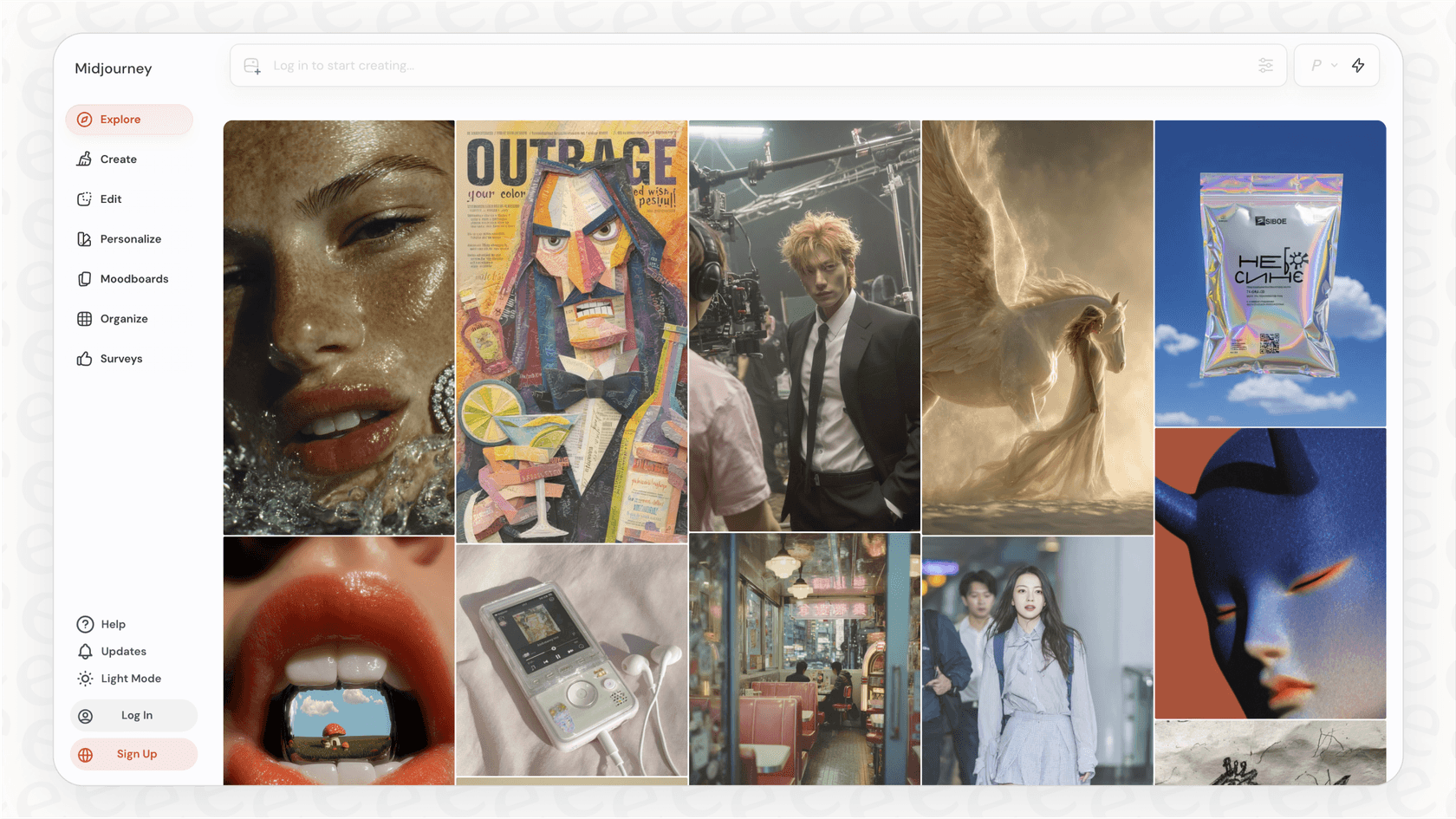Open the Help menu item

click(113, 623)
